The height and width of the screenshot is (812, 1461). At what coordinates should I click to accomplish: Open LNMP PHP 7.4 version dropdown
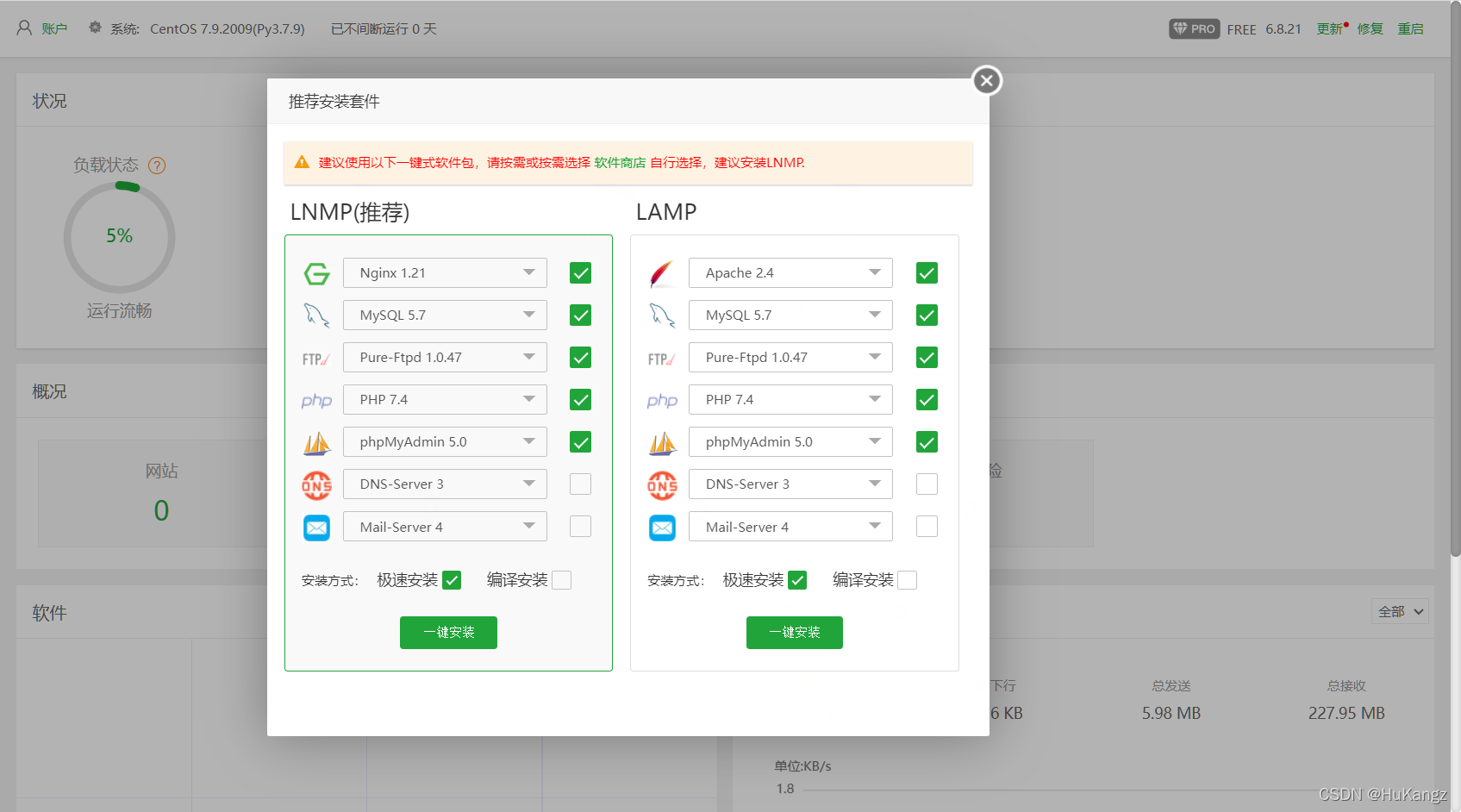coord(445,400)
